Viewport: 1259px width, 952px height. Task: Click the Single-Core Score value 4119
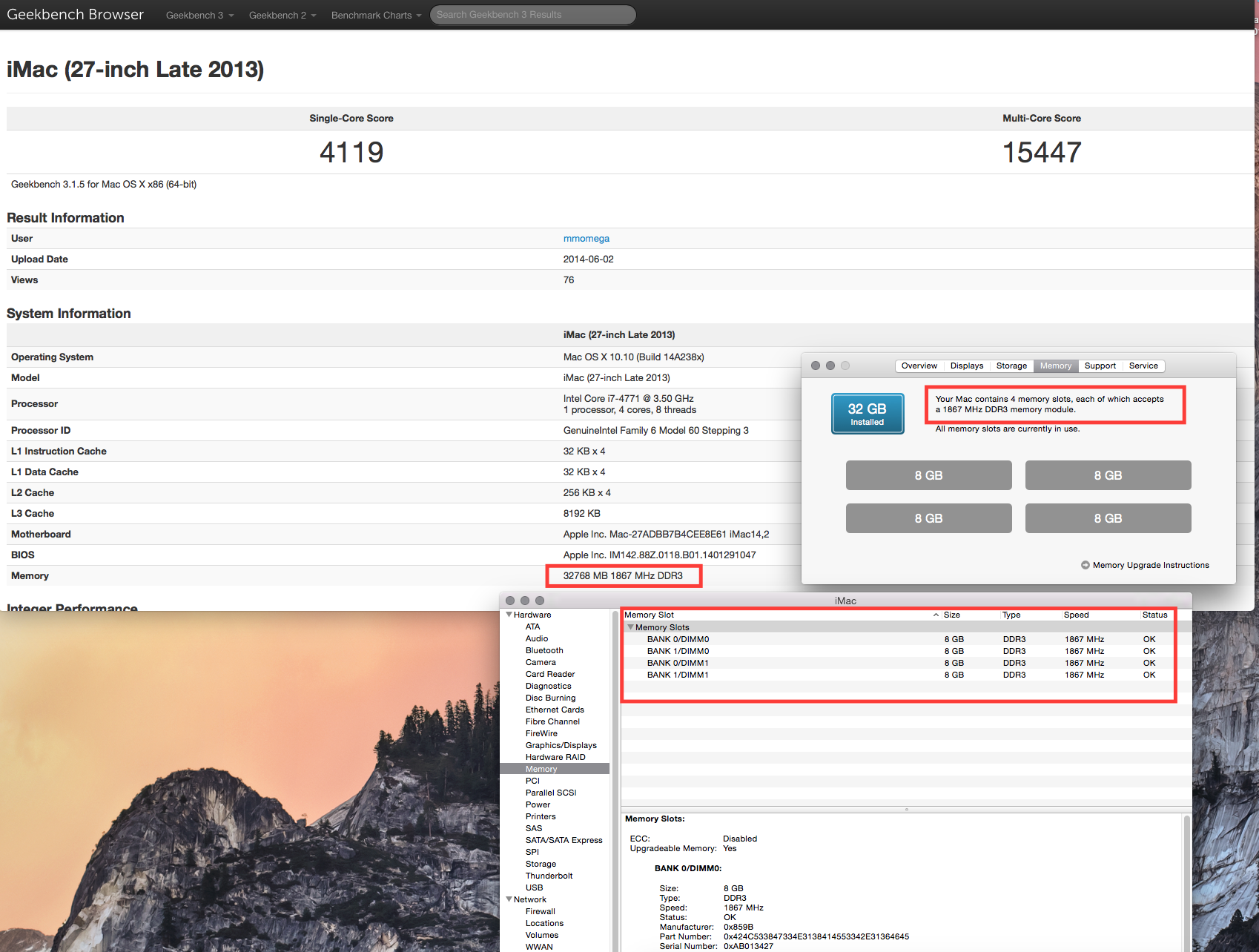351,153
